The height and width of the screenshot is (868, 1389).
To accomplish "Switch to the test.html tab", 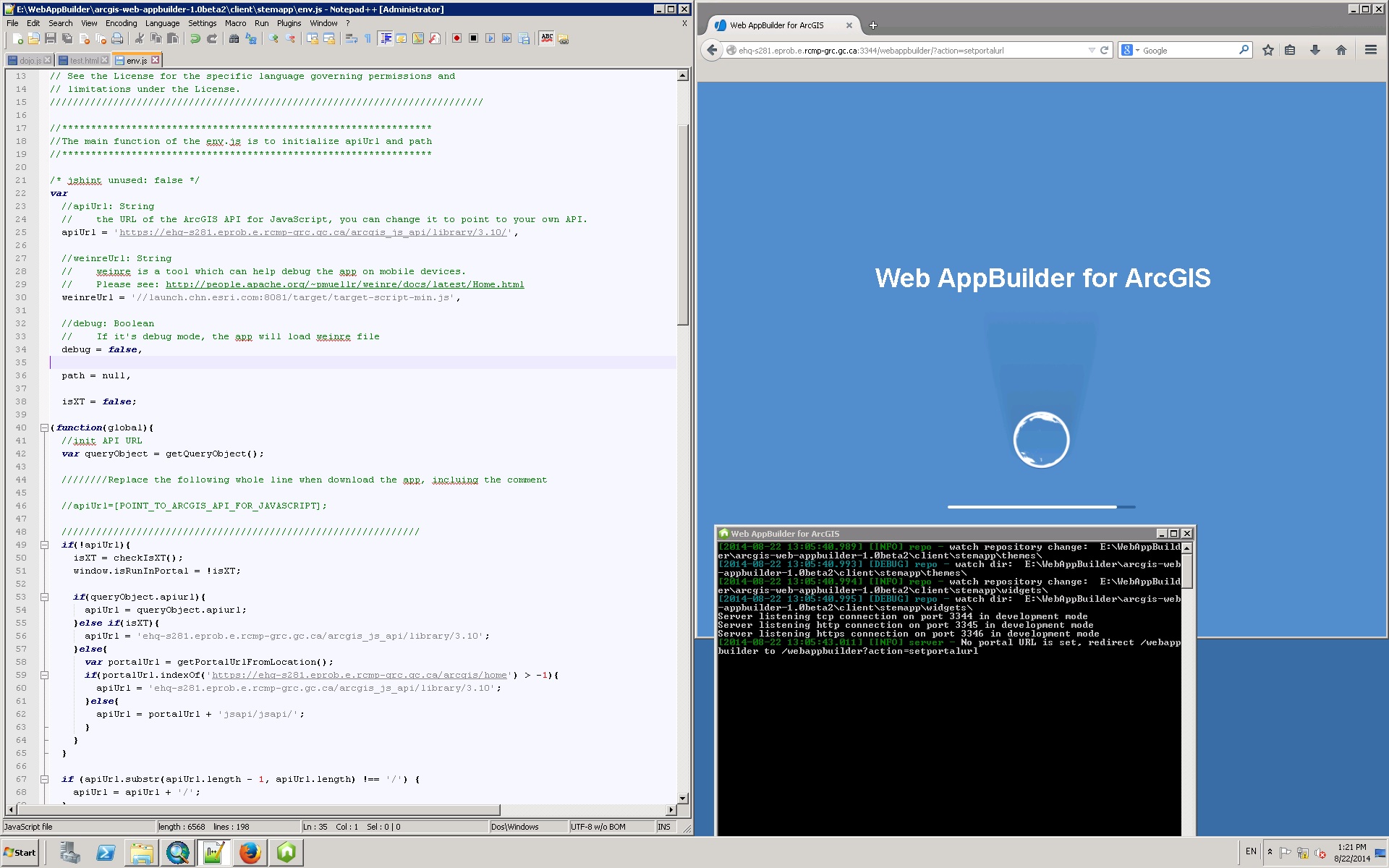I will tap(83, 60).
